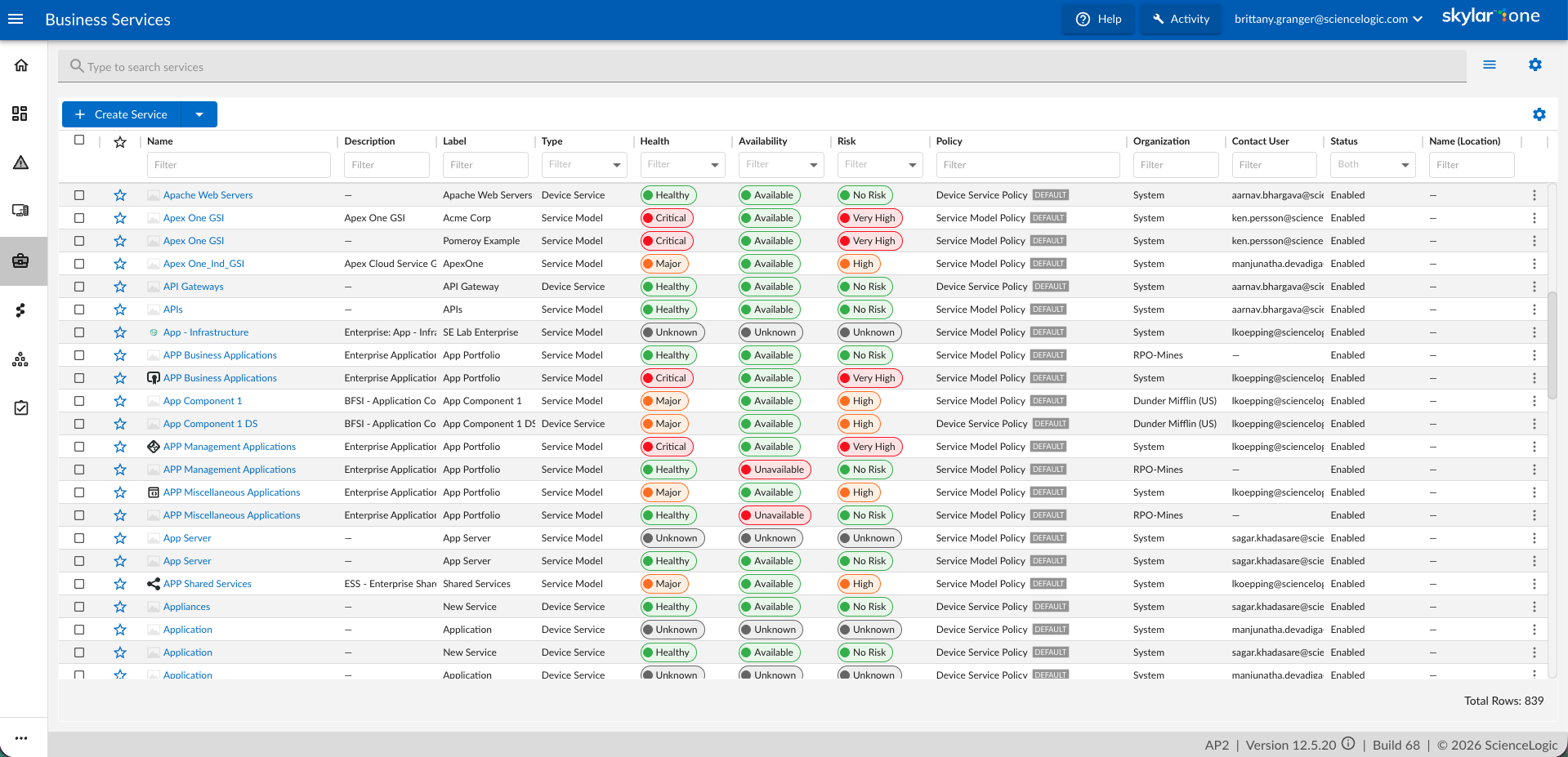Click the list view icon beside search
Screen dimensions: 1568x757
coord(1490,65)
